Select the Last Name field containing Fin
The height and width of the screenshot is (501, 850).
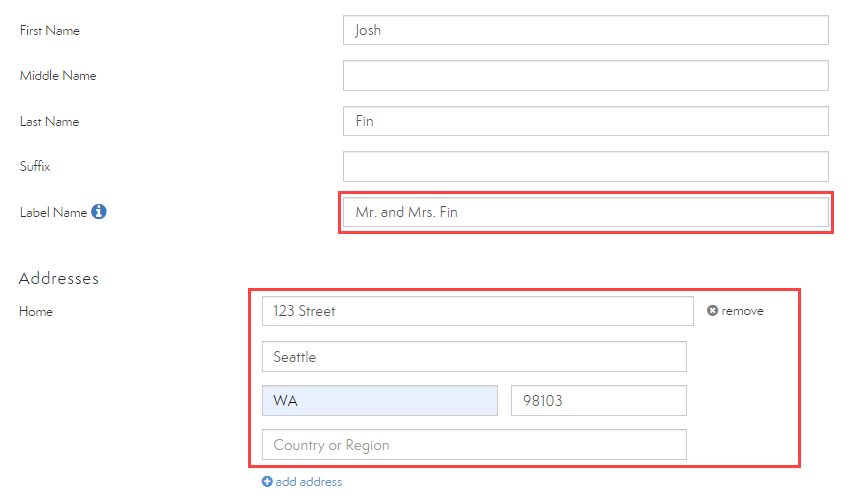tap(585, 121)
